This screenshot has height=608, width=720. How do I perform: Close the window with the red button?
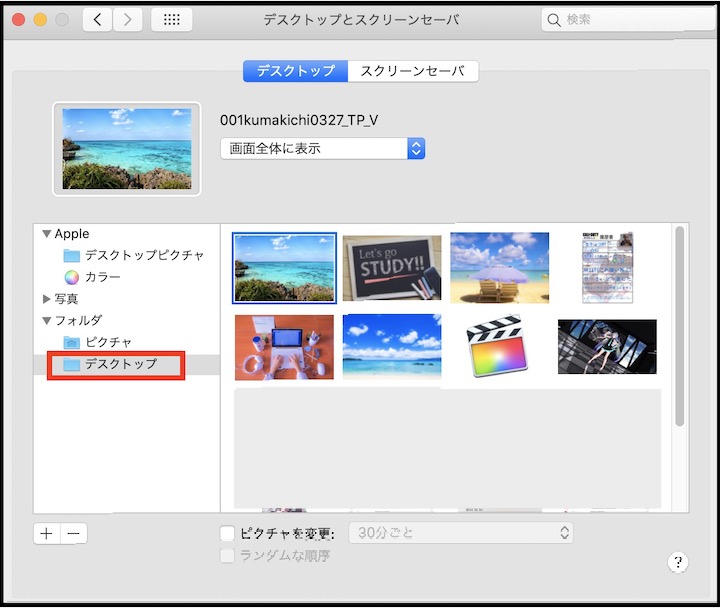coord(18,20)
